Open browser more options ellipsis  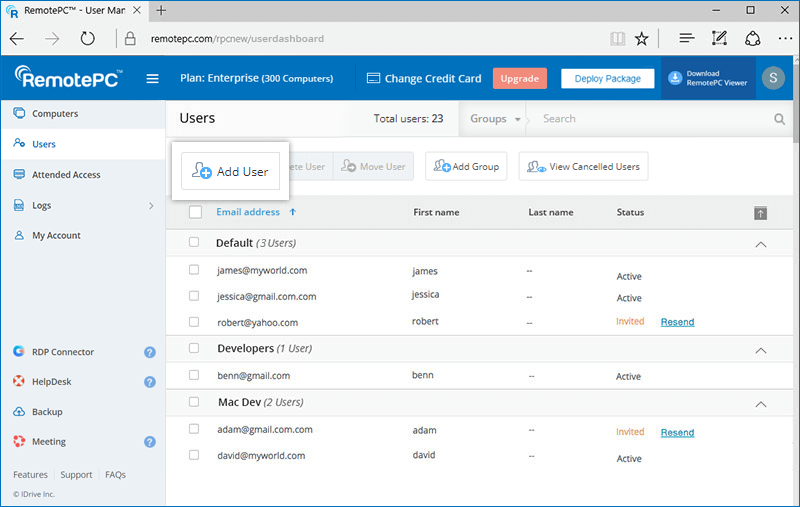tap(785, 39)
